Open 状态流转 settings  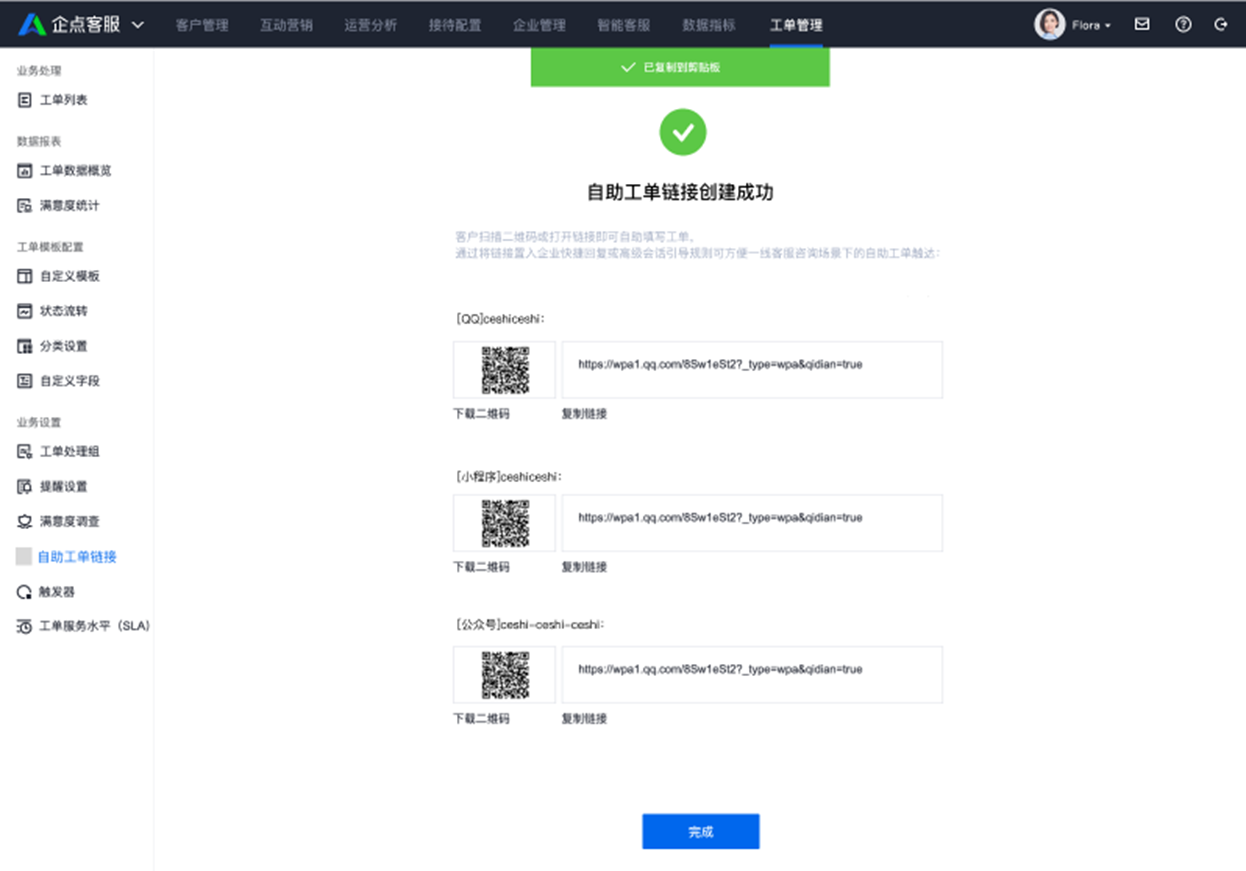click(x=64, y=311)
